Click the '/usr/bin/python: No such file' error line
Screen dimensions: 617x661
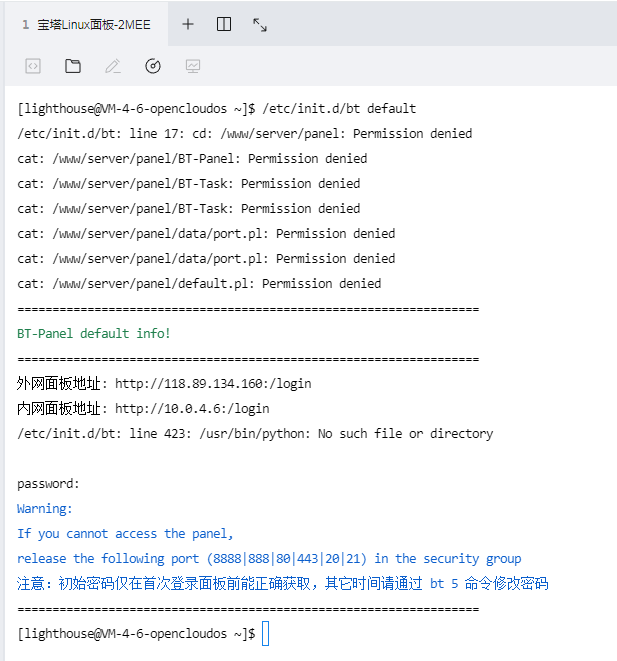(x=255, y=434)
